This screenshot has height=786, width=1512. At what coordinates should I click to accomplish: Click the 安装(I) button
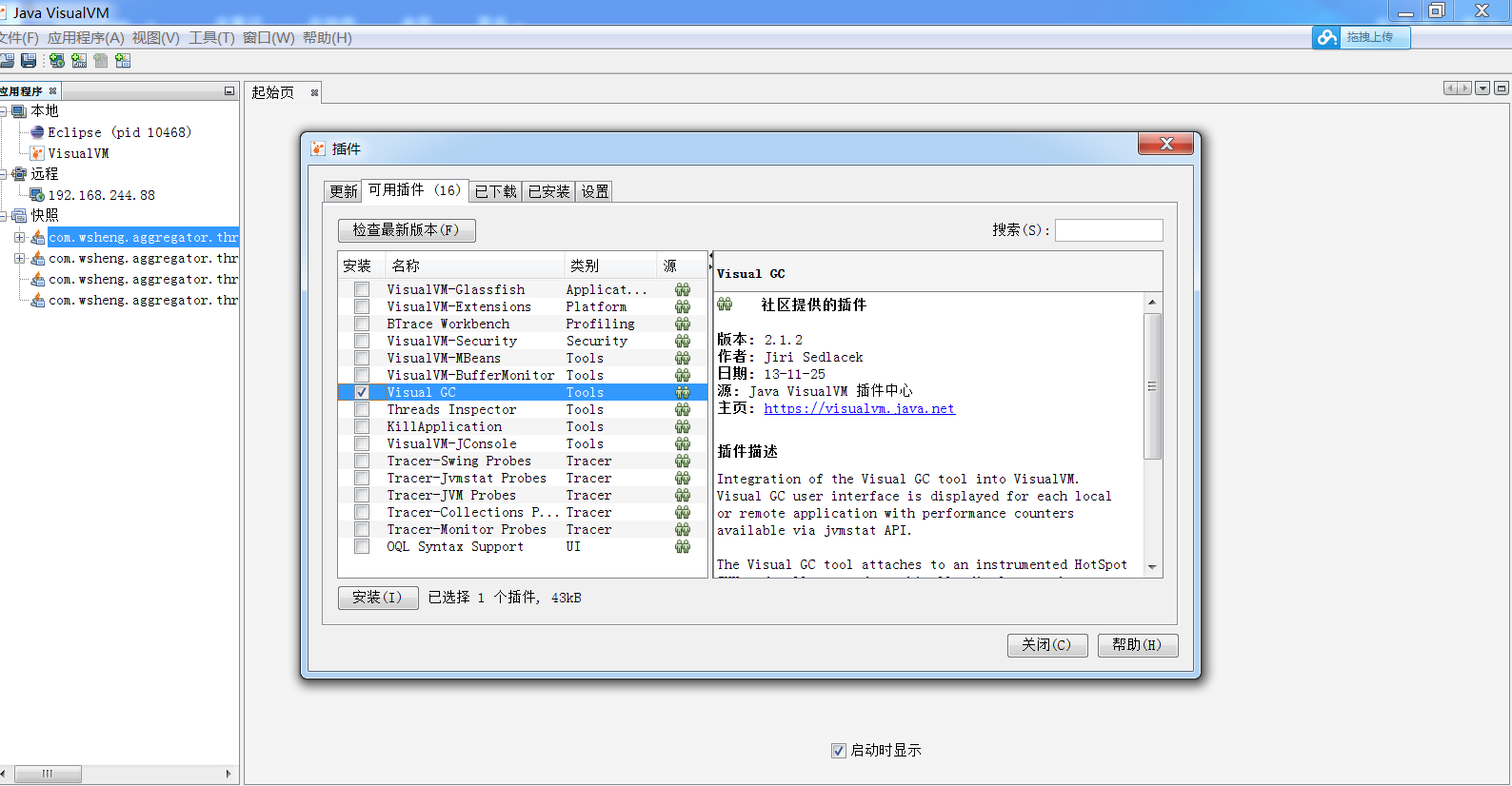378,598
